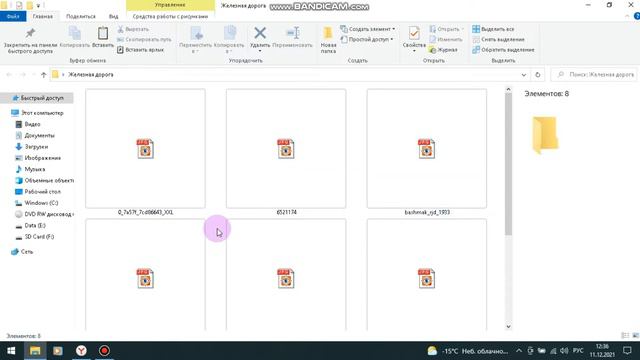This screenshot has height=360, width=640.
Task: Click the Delete red X button
Action: (x=260, y=39)
